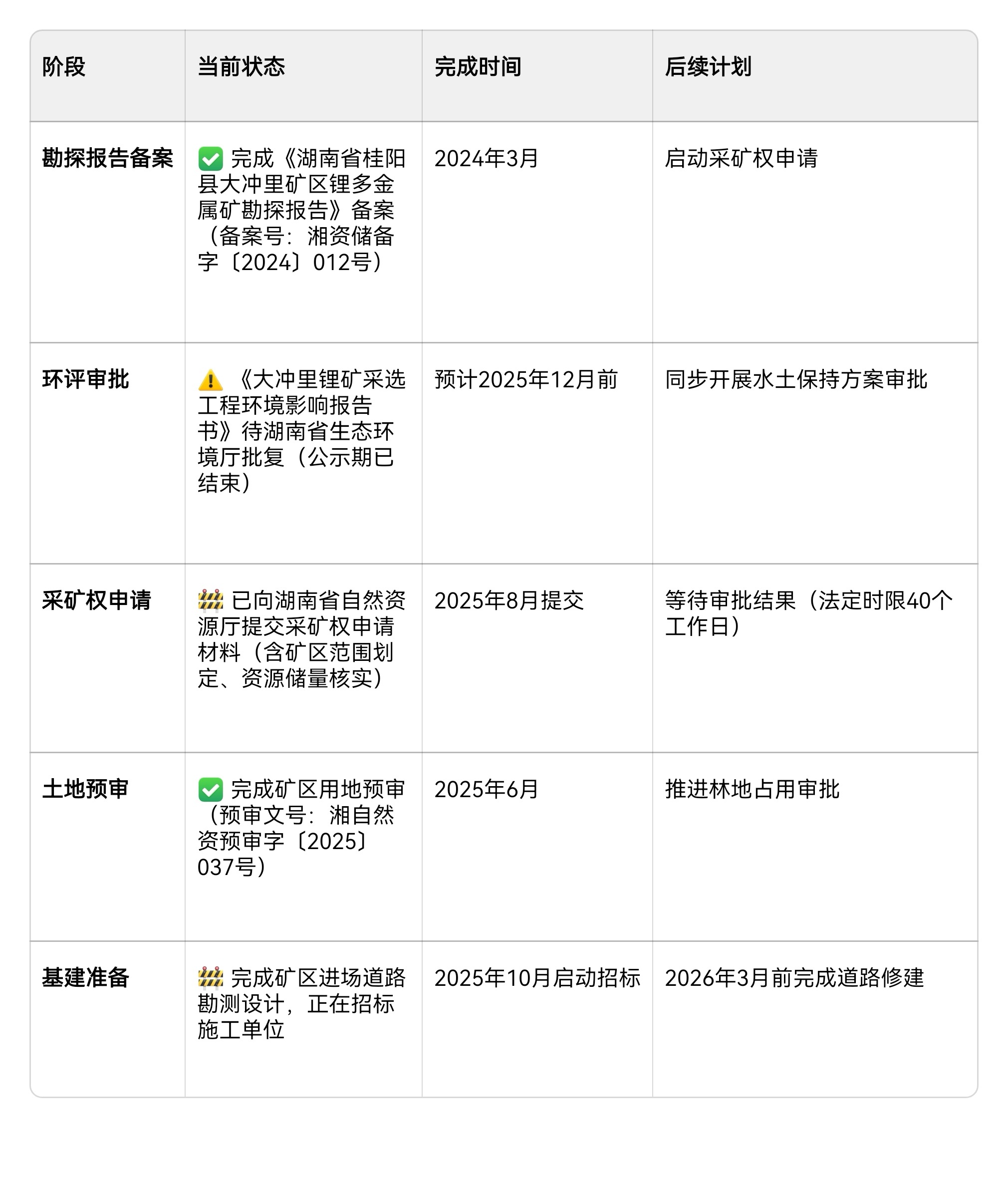The height and width of the screenshot is (1180, 1008).
Task: Select the 采矿权申请 stage label
Action: tap(96, 600)
